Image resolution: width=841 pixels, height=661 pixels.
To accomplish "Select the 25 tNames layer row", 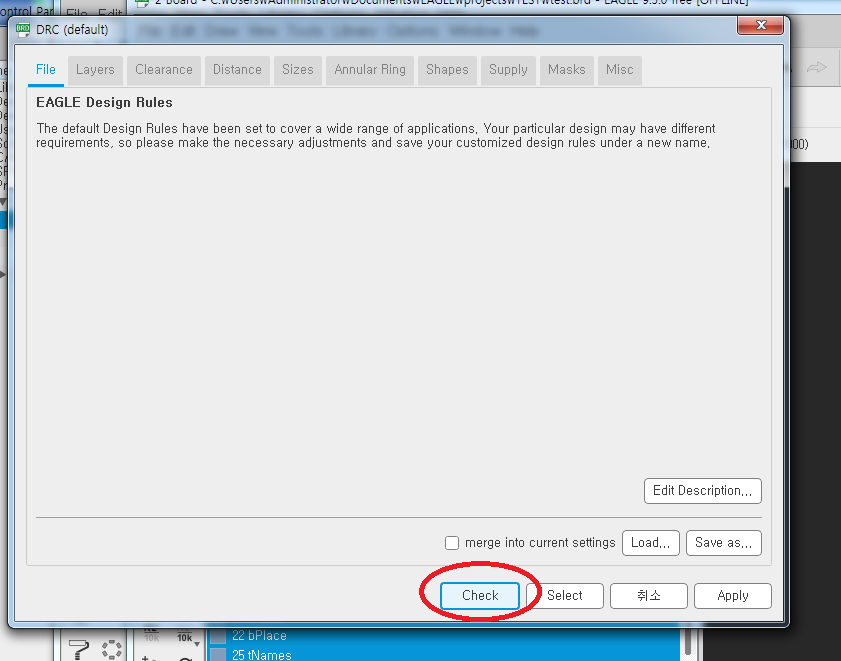I will pyautogui.click(x=443, y=655).
